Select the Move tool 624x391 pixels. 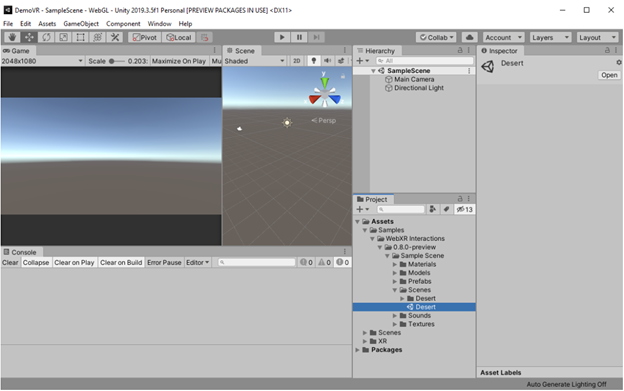pyautogui.click(x=29, y=37)
